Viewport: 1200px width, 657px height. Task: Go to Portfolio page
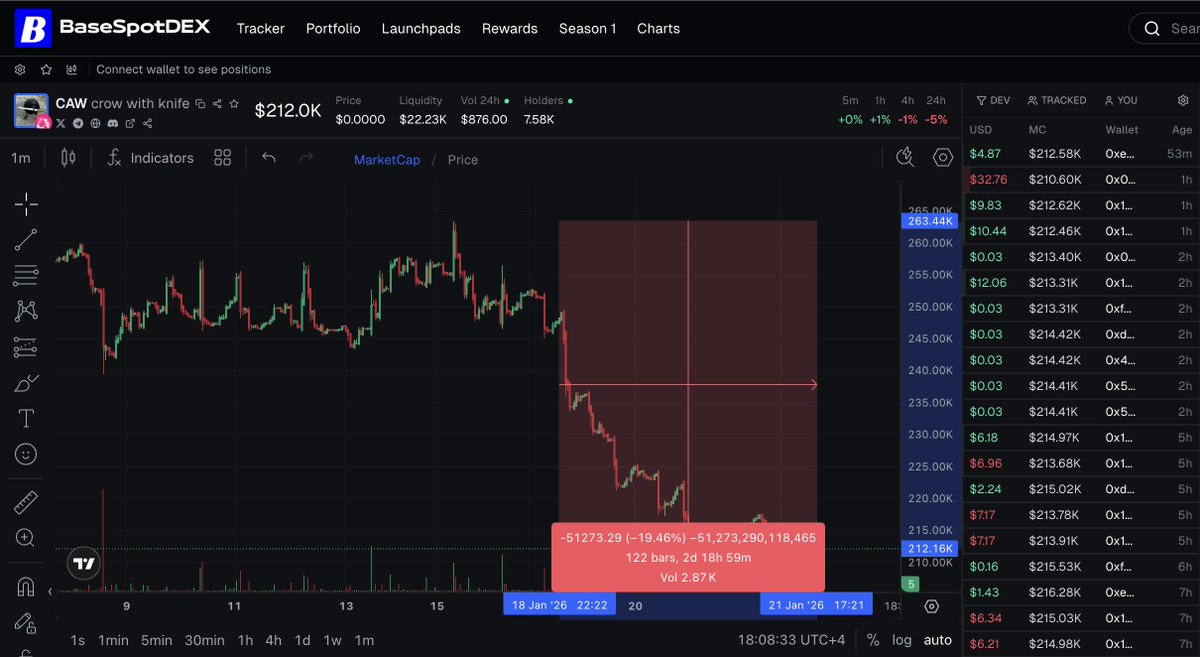point(333,28)
